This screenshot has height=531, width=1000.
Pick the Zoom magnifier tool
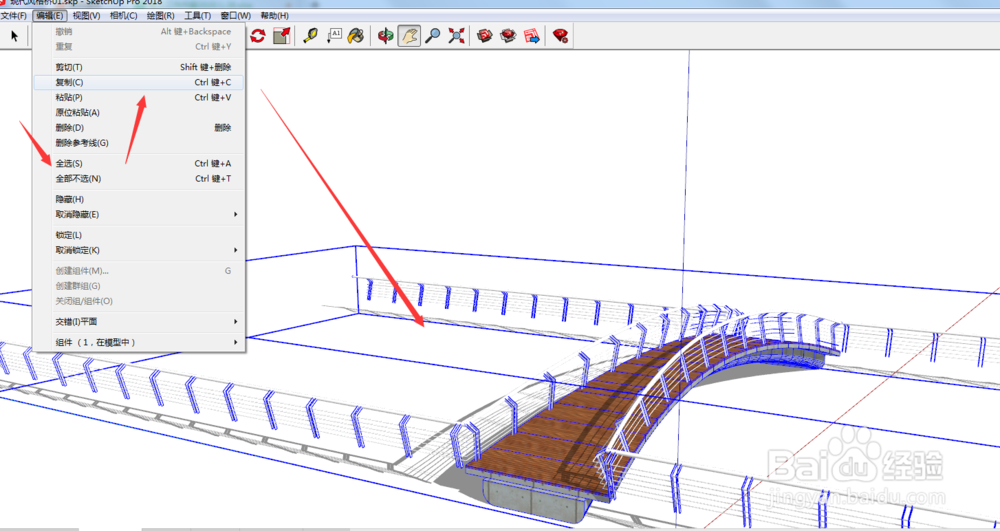tap(433, 36)
